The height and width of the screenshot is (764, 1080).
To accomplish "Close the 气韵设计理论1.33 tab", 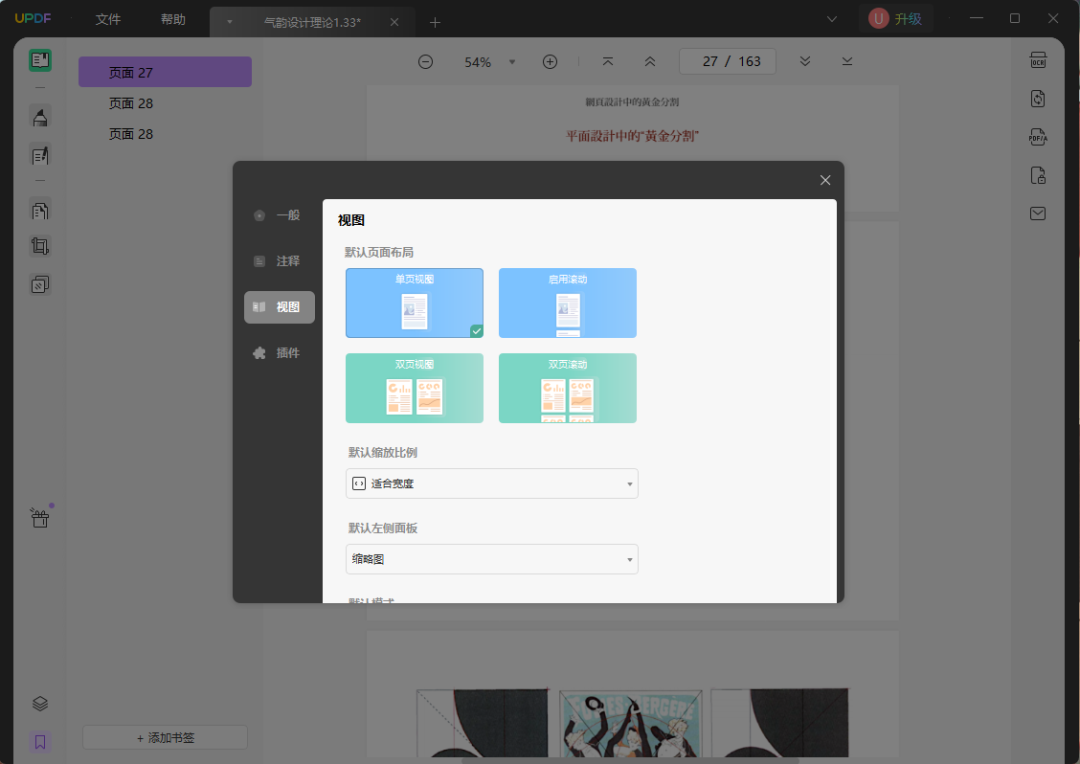I will tap(394, 22).
